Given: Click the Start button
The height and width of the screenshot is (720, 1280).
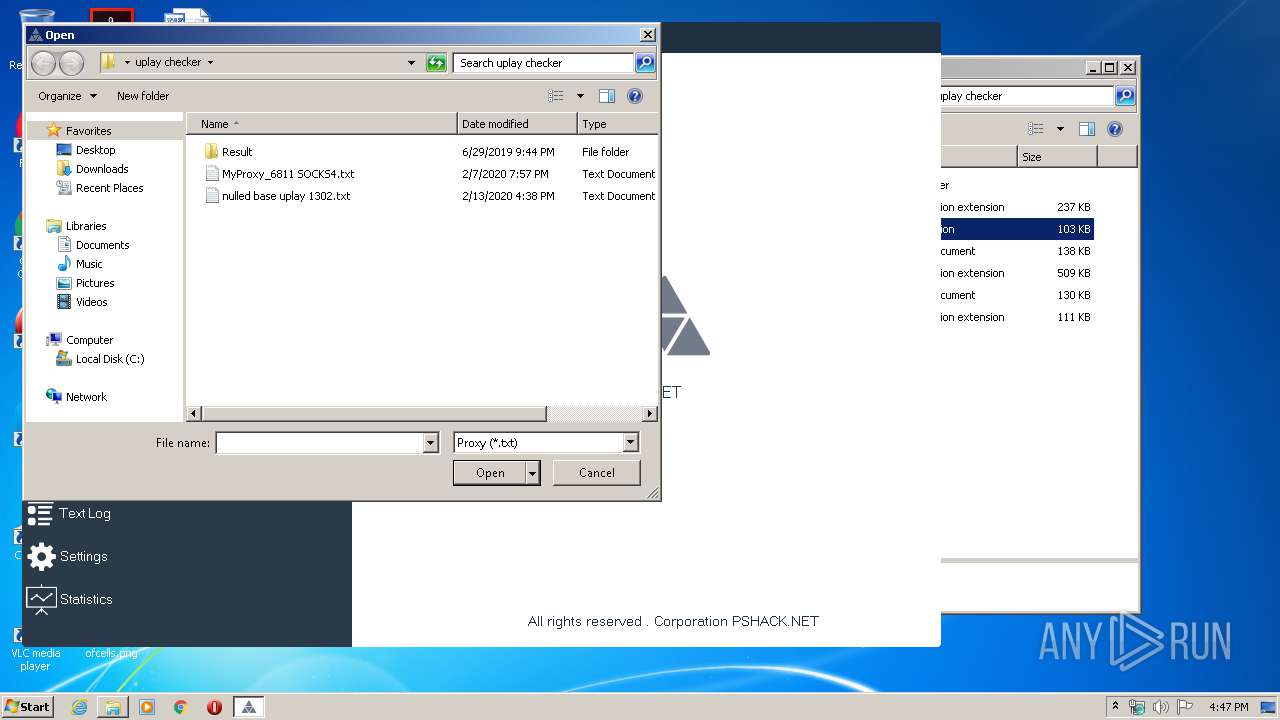Looking at the screenshot, I should [x=27, y=707].
